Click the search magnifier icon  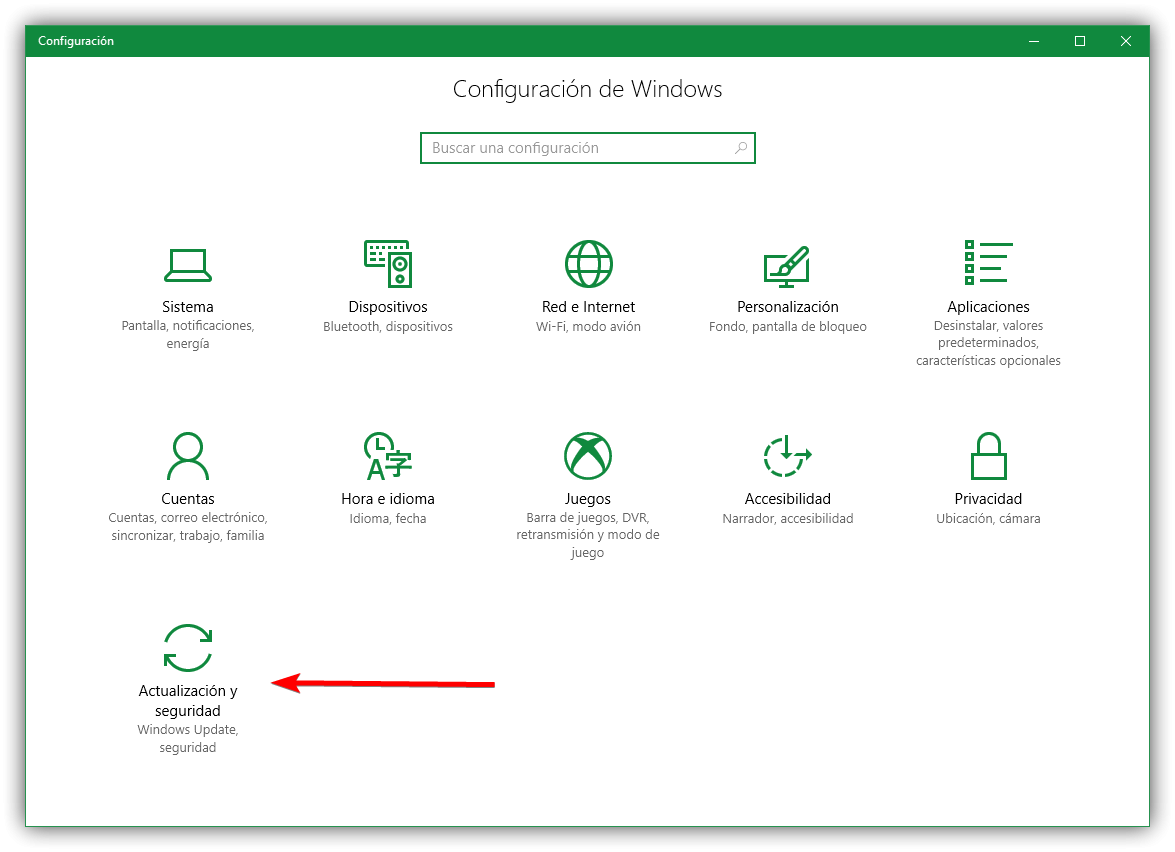(741, 148)
